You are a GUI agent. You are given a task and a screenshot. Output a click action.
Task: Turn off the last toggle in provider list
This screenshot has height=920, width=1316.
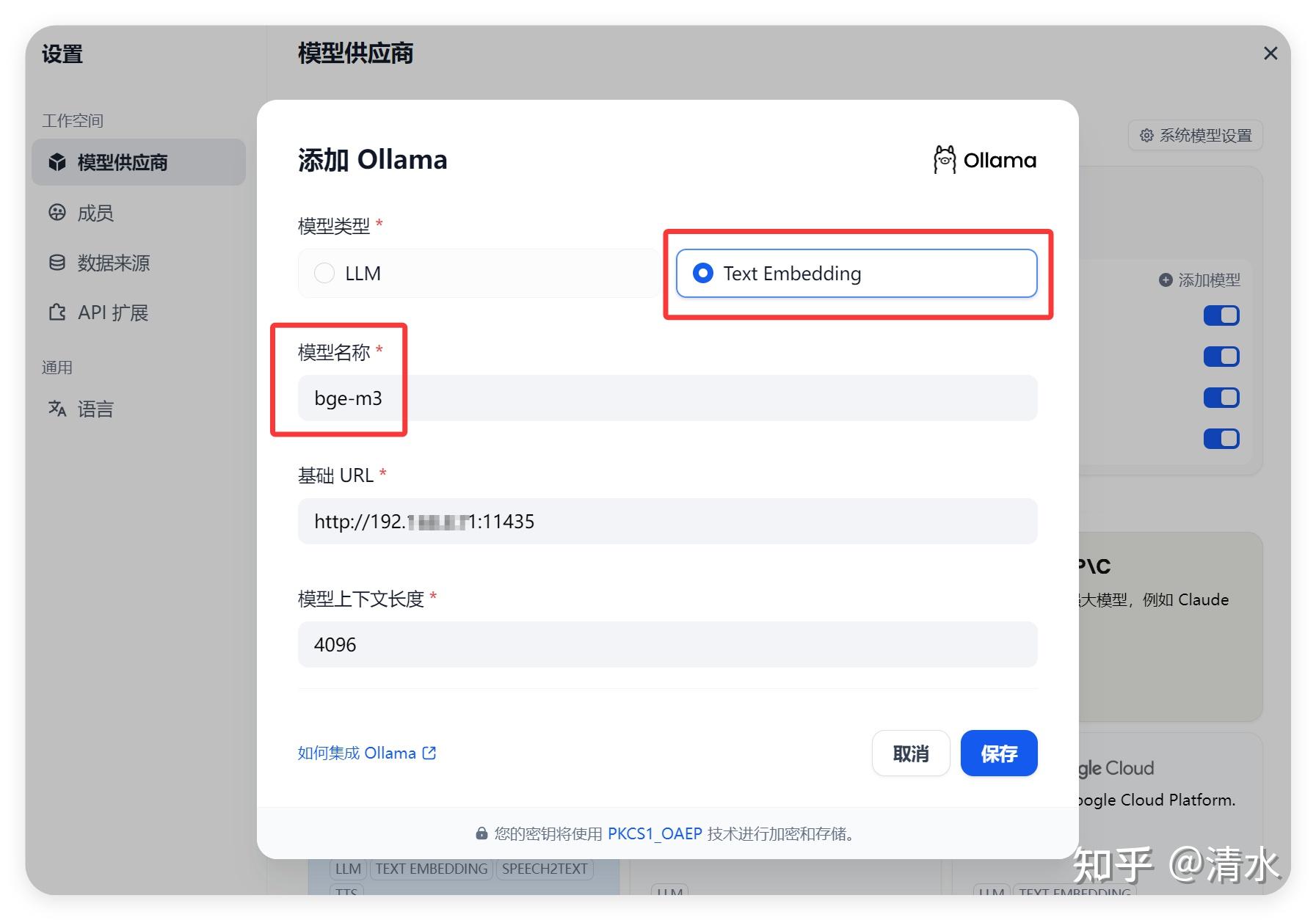tap(1221, 438)
